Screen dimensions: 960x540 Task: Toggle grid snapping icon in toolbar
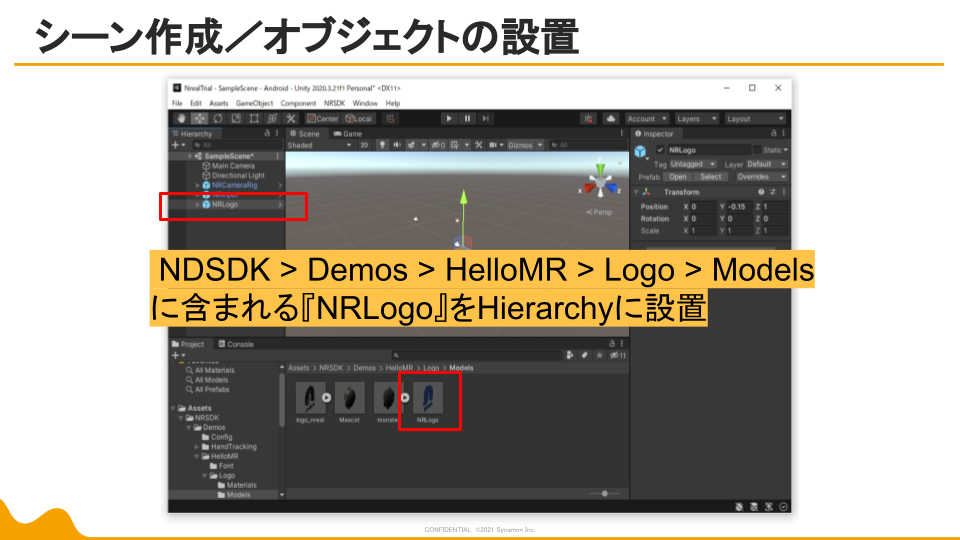[390, 119]
